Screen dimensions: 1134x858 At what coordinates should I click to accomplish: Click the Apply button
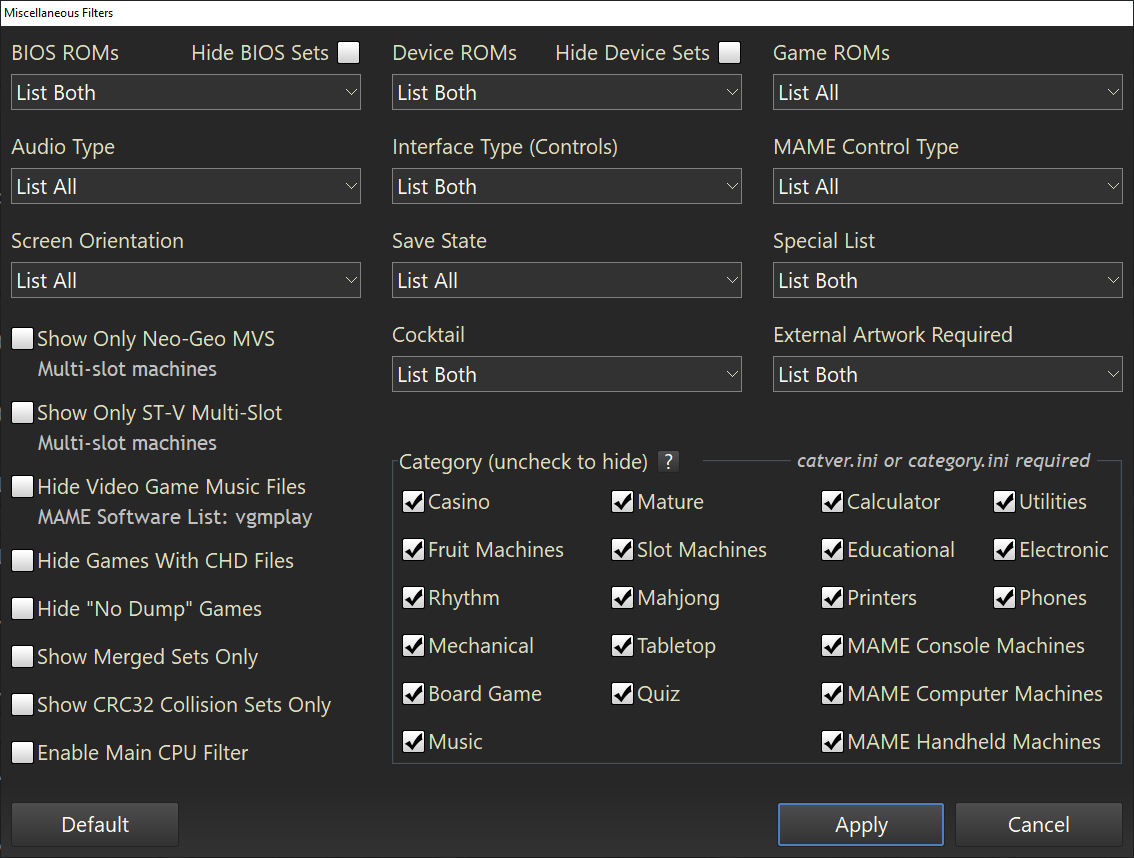coord(860,825)
